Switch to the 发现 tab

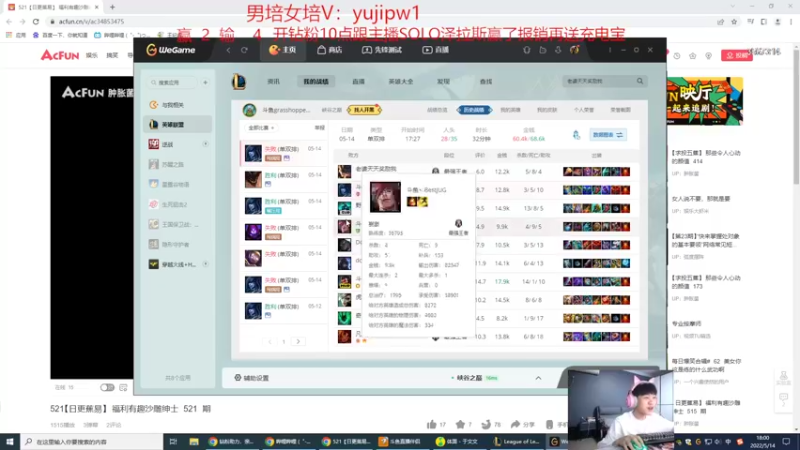click(443, 82)
